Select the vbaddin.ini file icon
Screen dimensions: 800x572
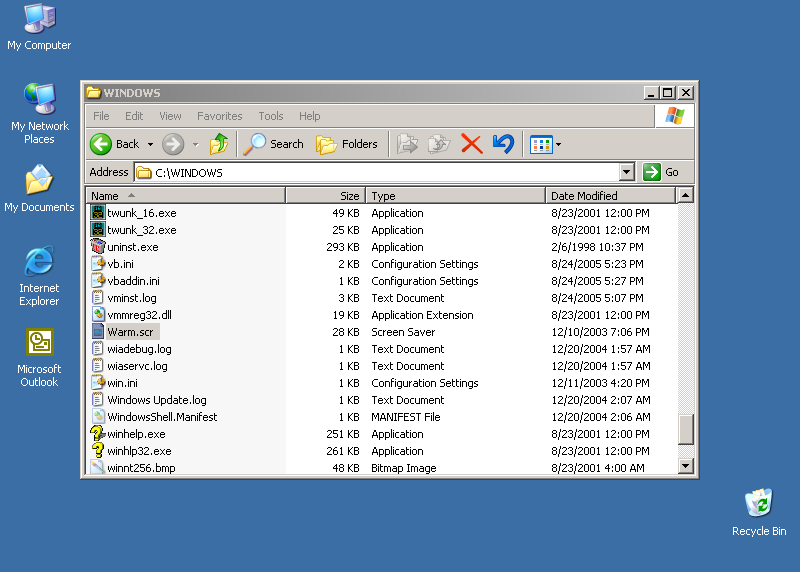click(x=97, y=281)
